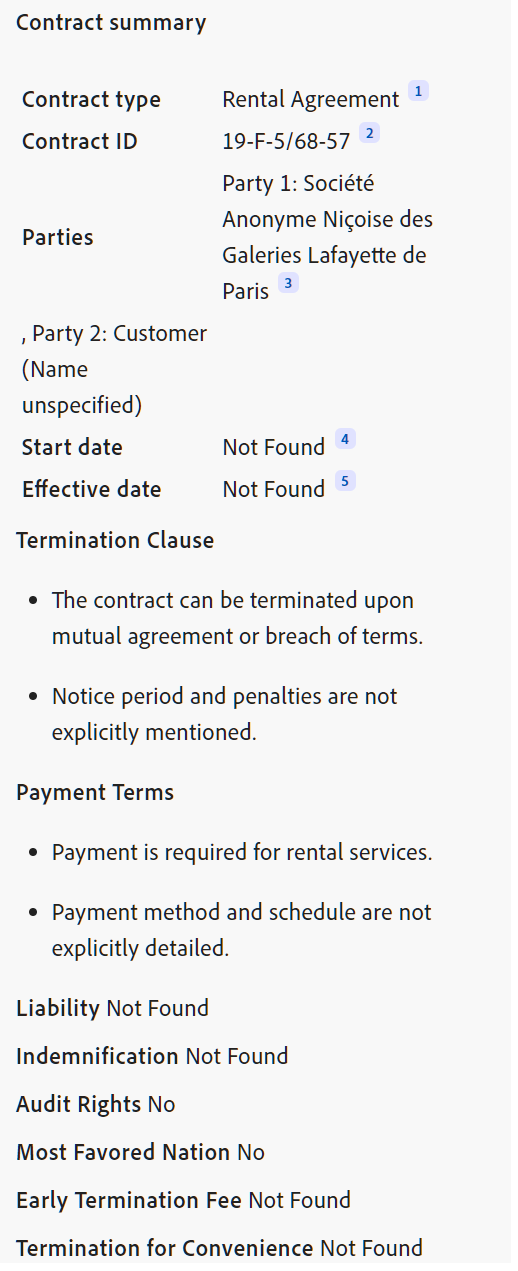
Task: Select the Party 2 Customer text
Action: (x=114, y=369)
